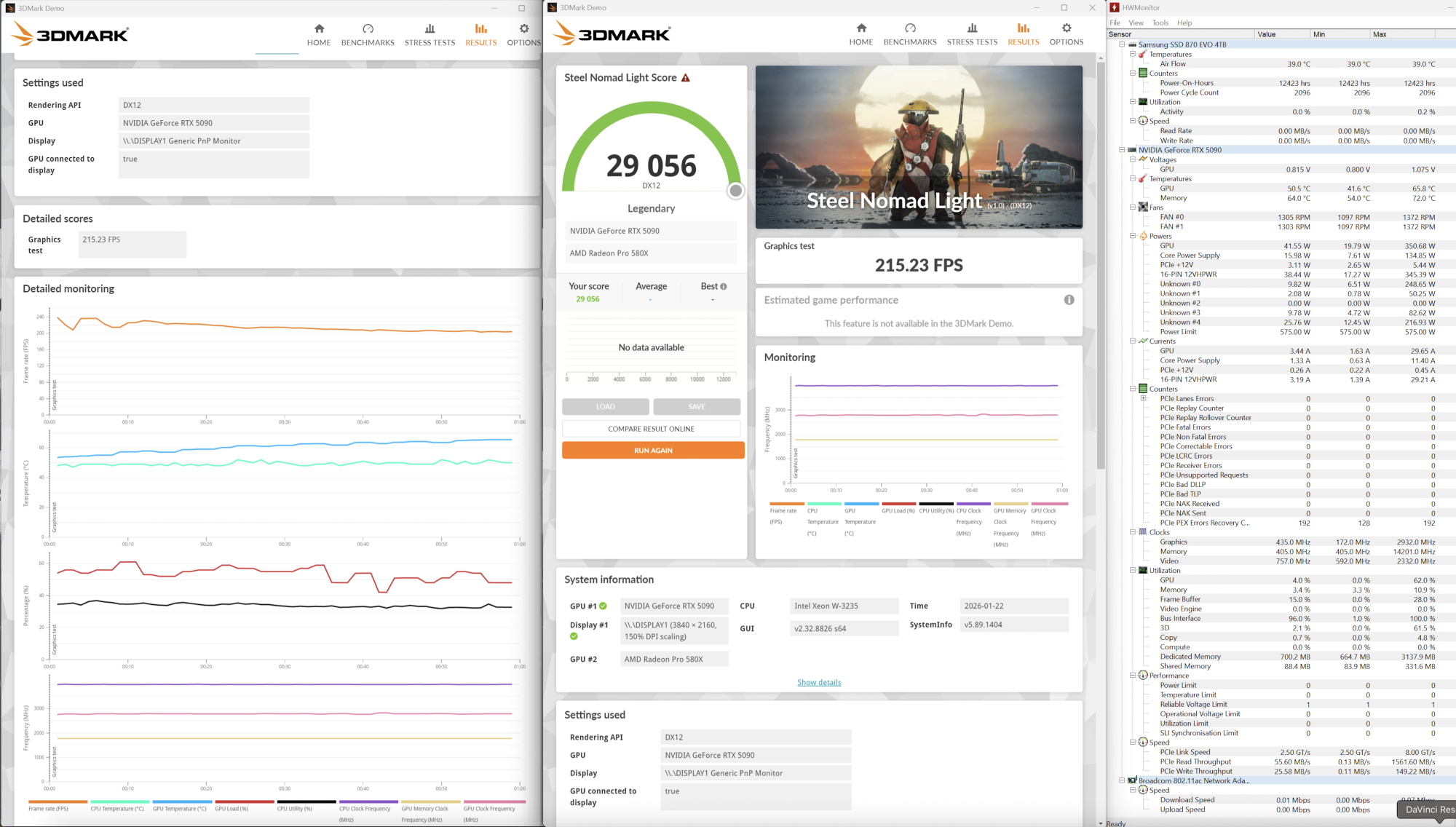
Task: Collapse the Samsung SSD 870 EVO node
Action: coord(1122,44)
